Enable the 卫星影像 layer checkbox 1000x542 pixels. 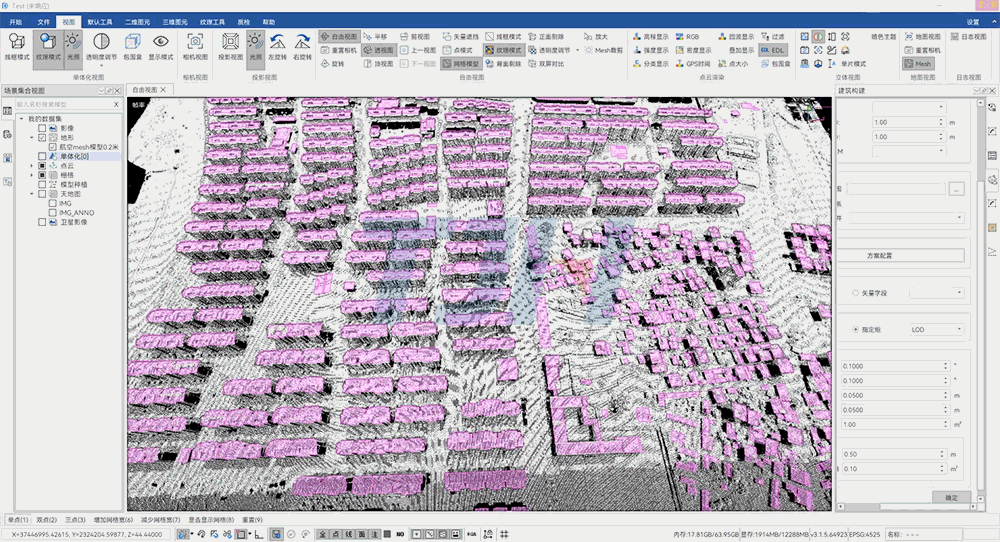point(42,222)
